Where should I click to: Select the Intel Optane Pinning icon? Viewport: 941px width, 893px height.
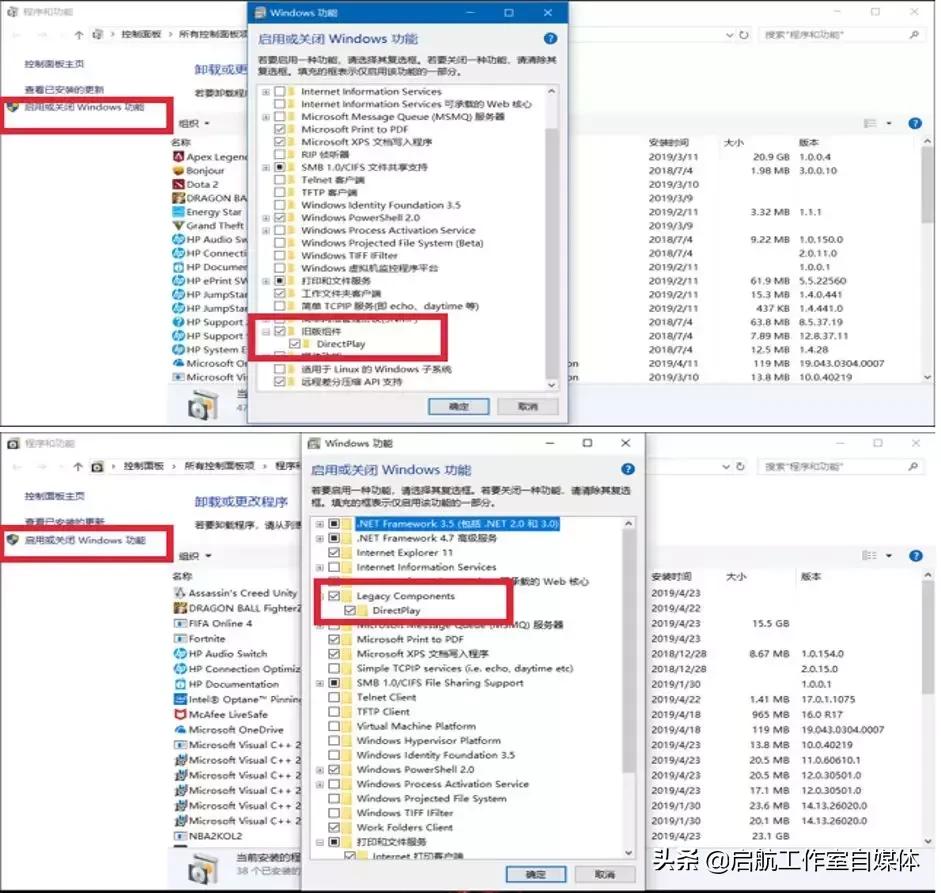179,699
